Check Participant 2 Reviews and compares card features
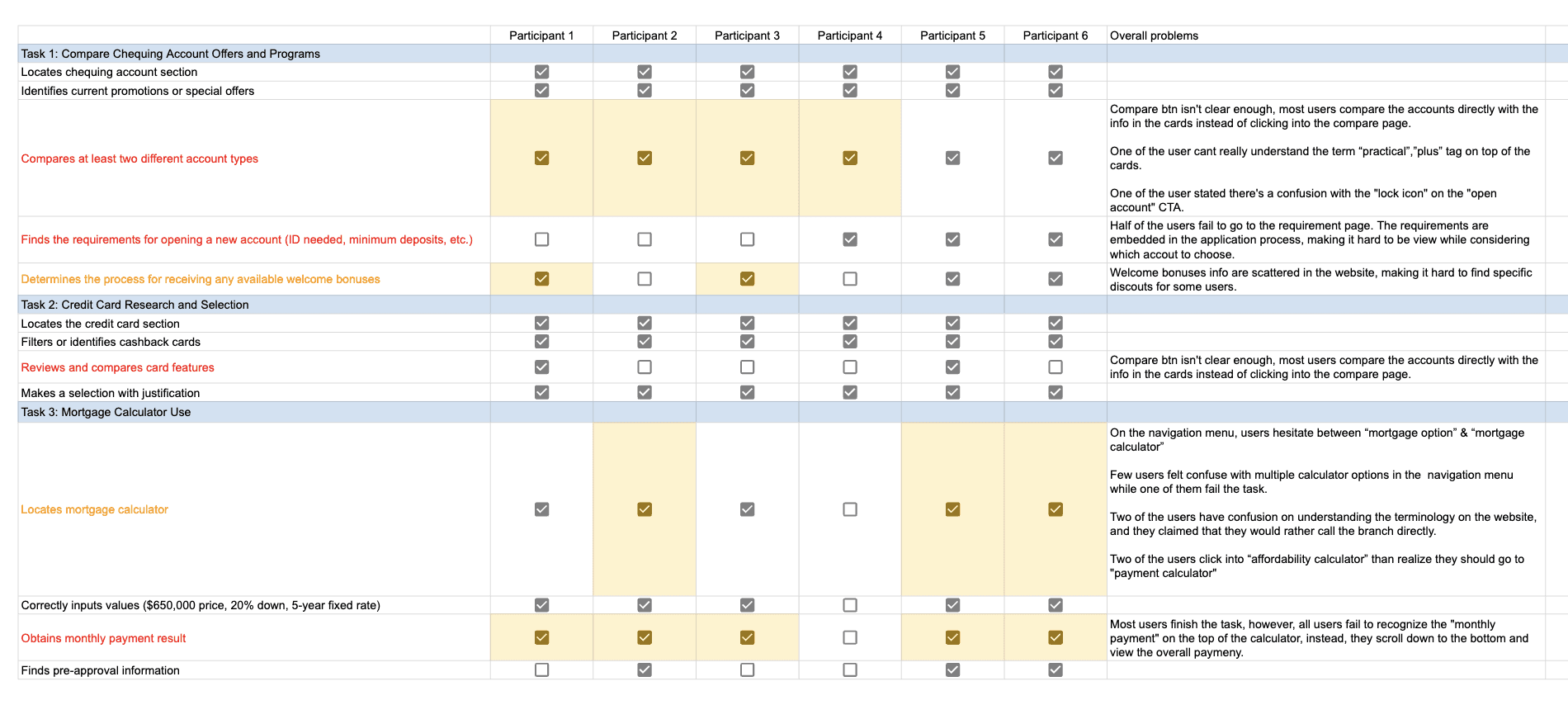The height and width of the screenshot is (705, 1568). click(645, 367)
